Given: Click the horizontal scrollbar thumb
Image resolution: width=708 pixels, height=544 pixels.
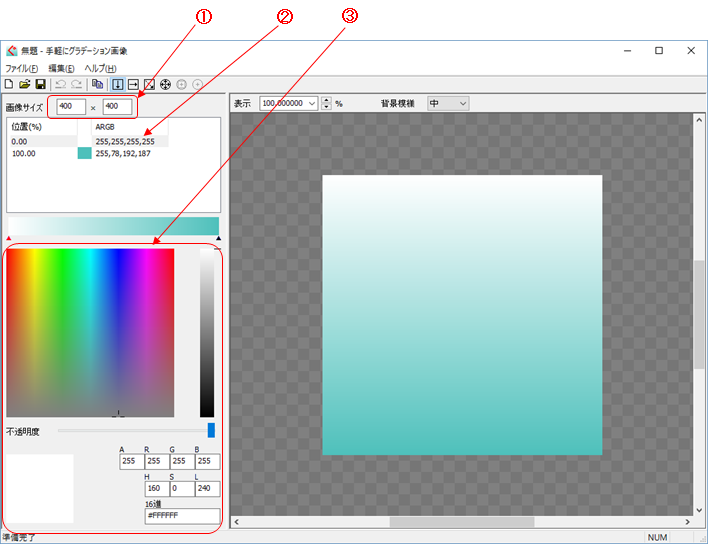Looking at the screenshot, I should pos(462,522).
